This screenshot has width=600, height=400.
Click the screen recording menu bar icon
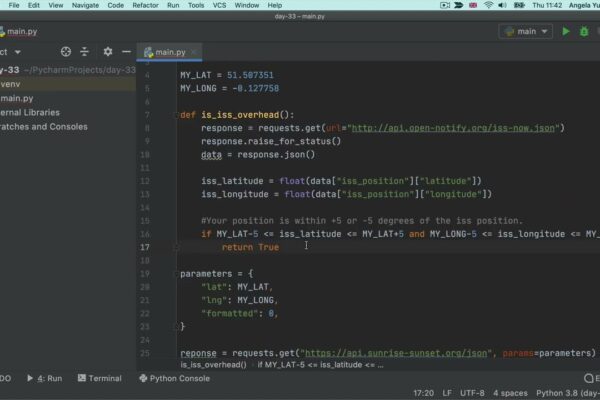[x=445, y=5]
